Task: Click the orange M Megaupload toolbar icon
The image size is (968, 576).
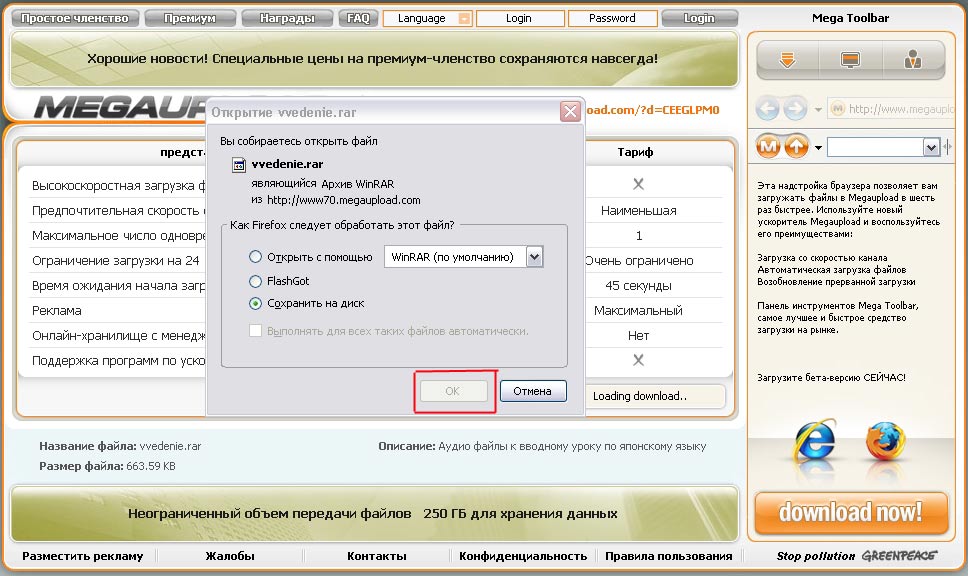Action: 769,146
